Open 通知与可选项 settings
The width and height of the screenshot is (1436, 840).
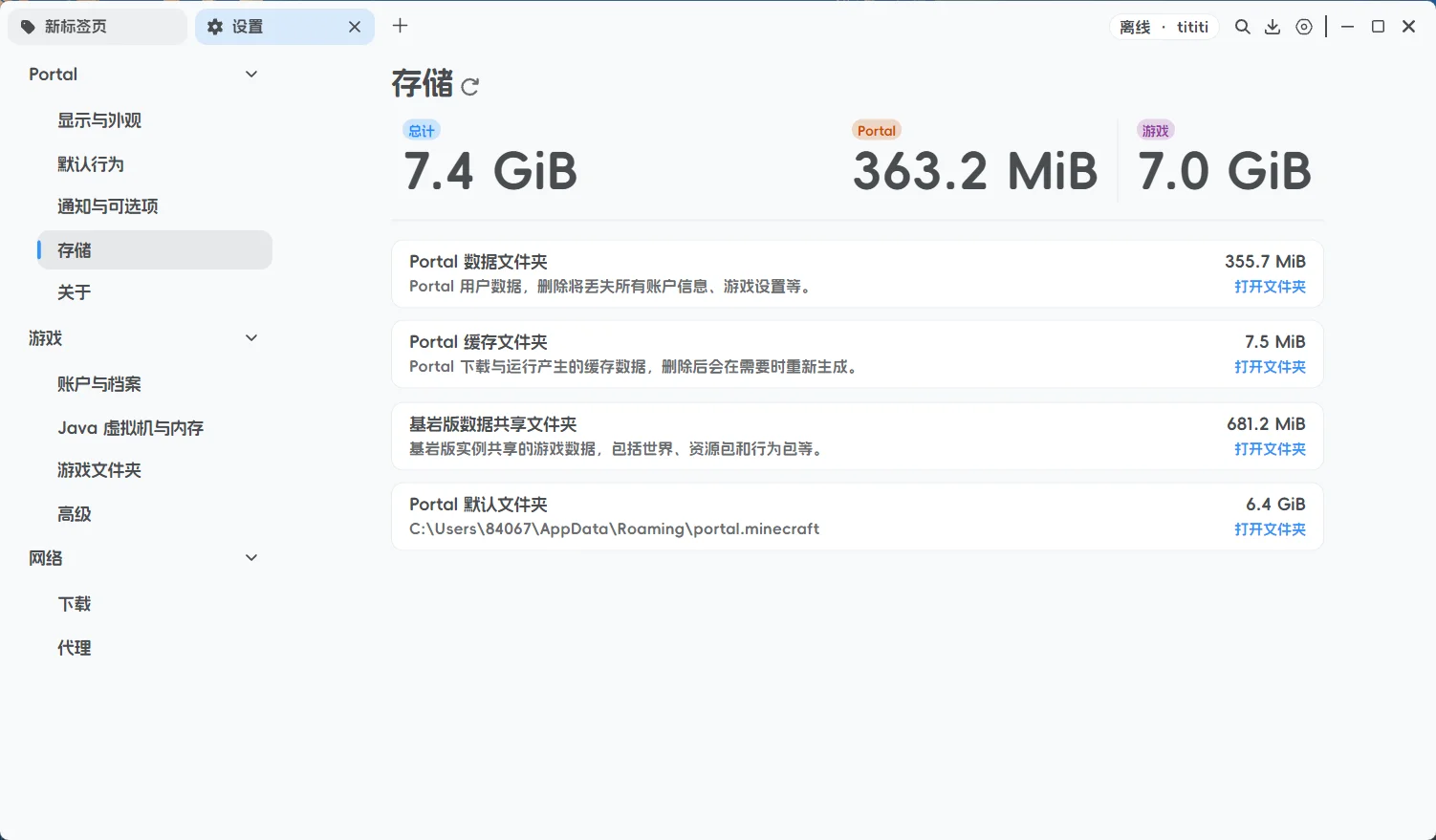coord(155,206)
